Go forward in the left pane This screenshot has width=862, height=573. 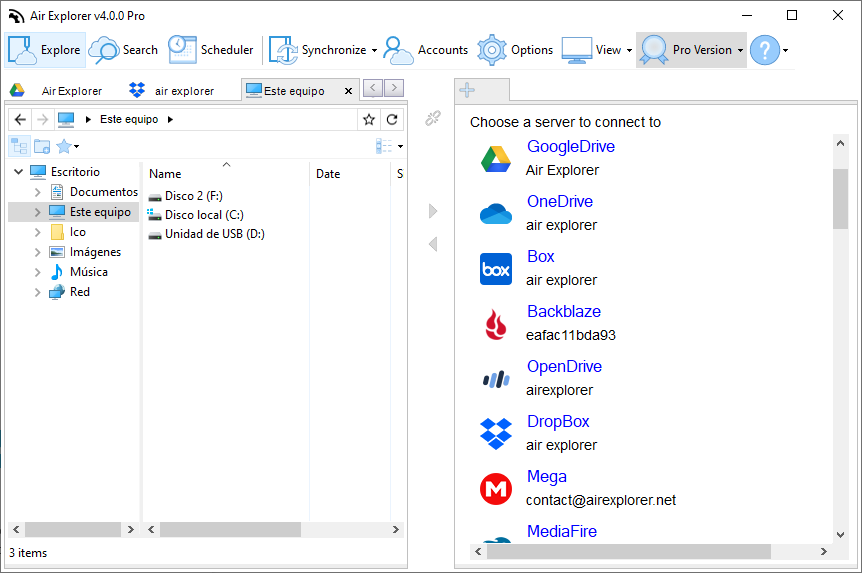(42, 119)
